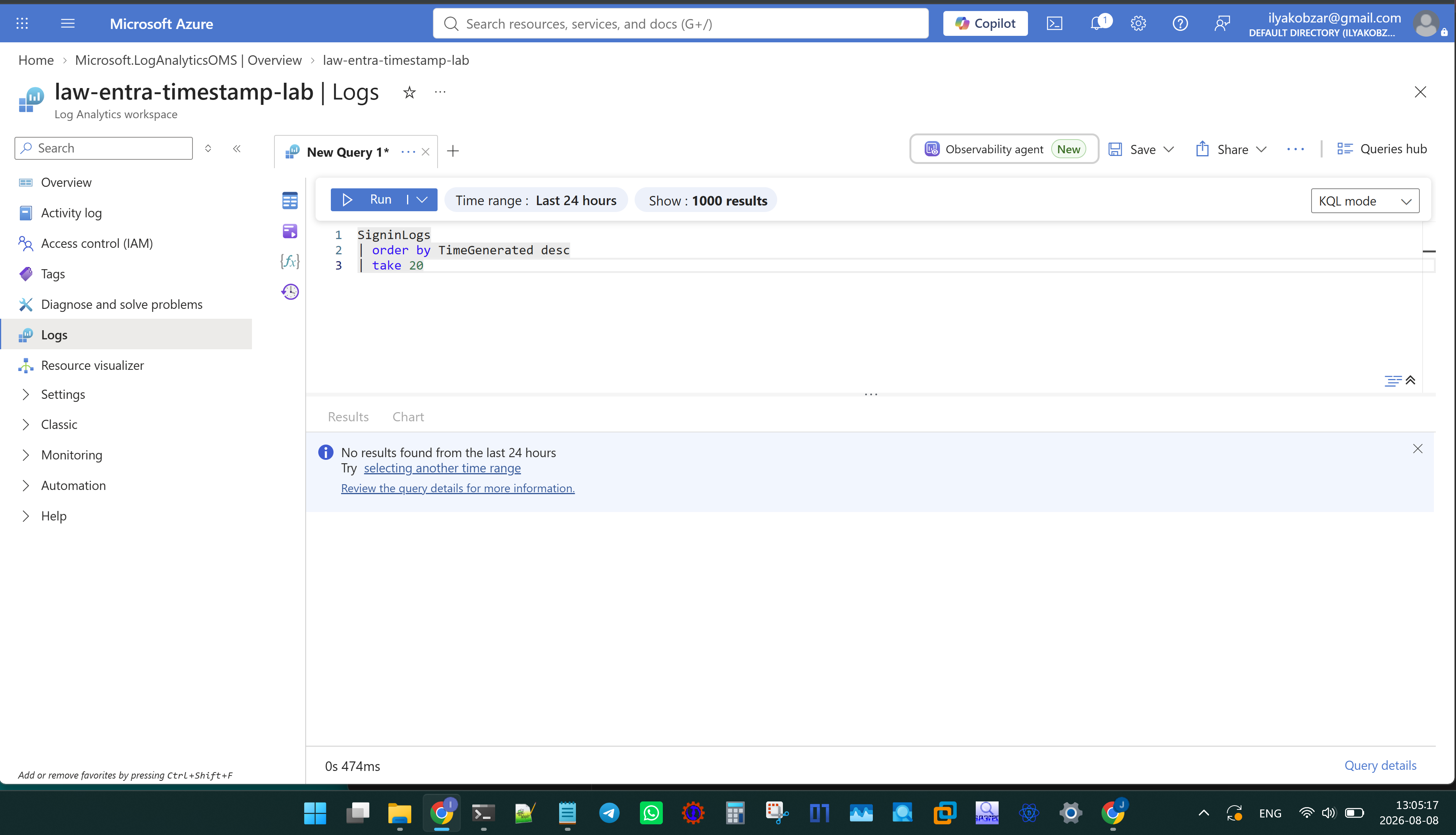Open the Calculator app on the taskbar
Image resolution: width=1456 pixels, height=835 pixels.
point(735,813)
